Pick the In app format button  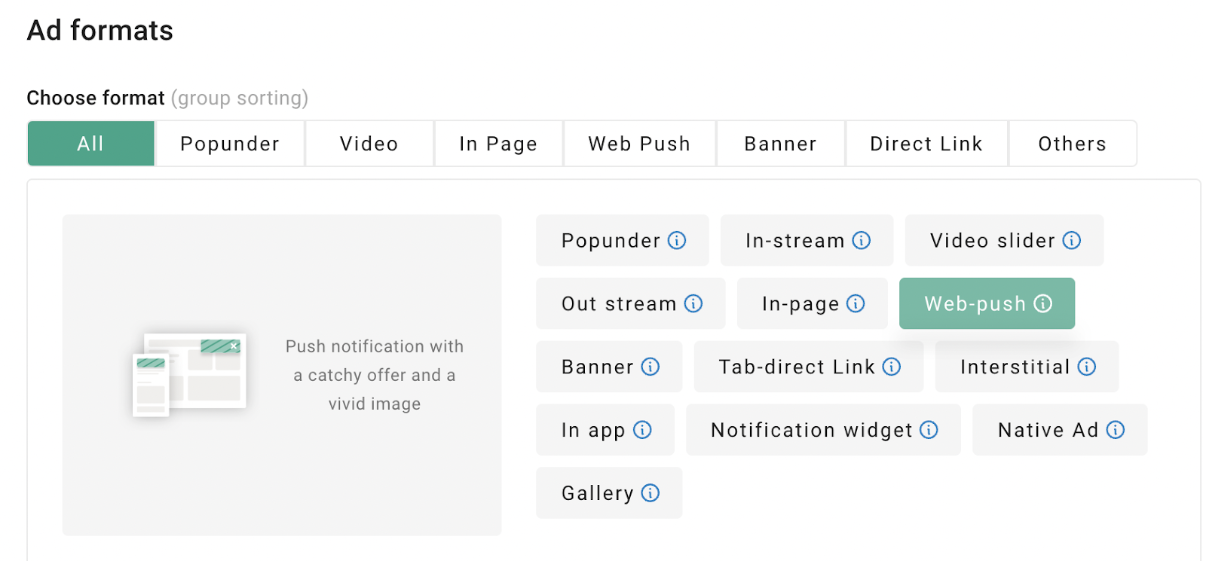tap(593, 430)
